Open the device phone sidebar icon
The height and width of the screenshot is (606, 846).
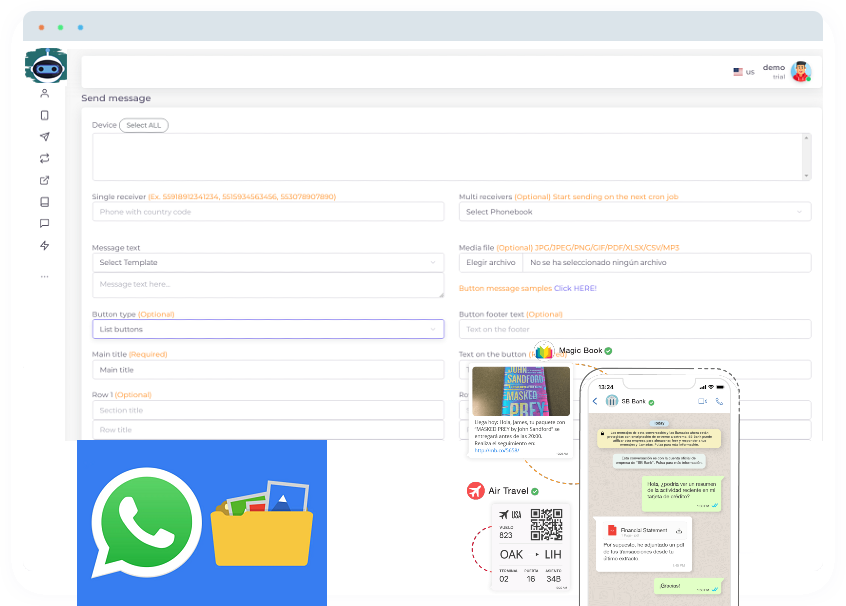click(45, 115)
